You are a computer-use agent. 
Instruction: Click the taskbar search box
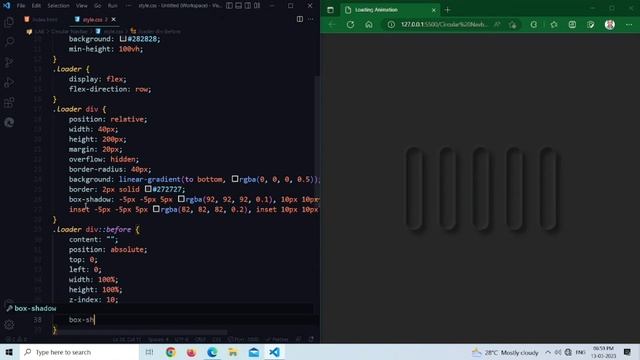(x=80, y=352)
